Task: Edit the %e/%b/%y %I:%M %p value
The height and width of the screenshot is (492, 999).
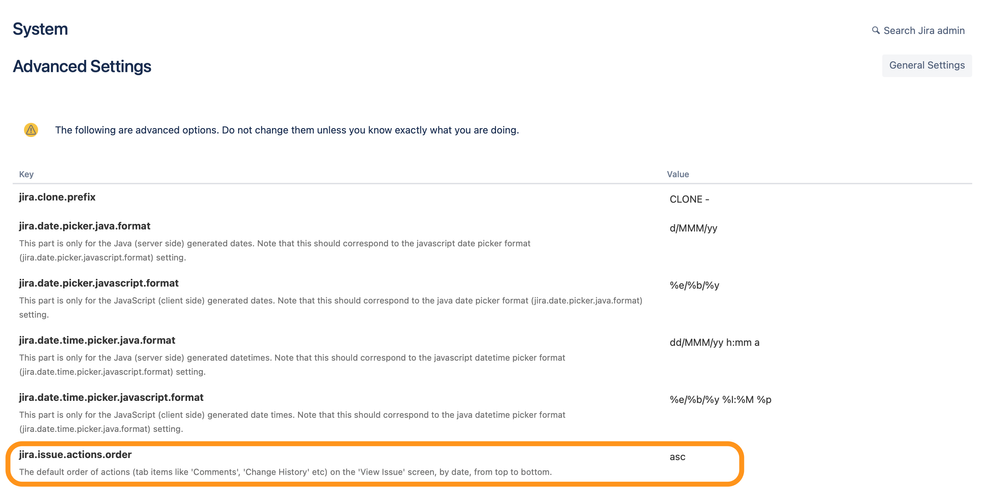Action: [721, 400]
